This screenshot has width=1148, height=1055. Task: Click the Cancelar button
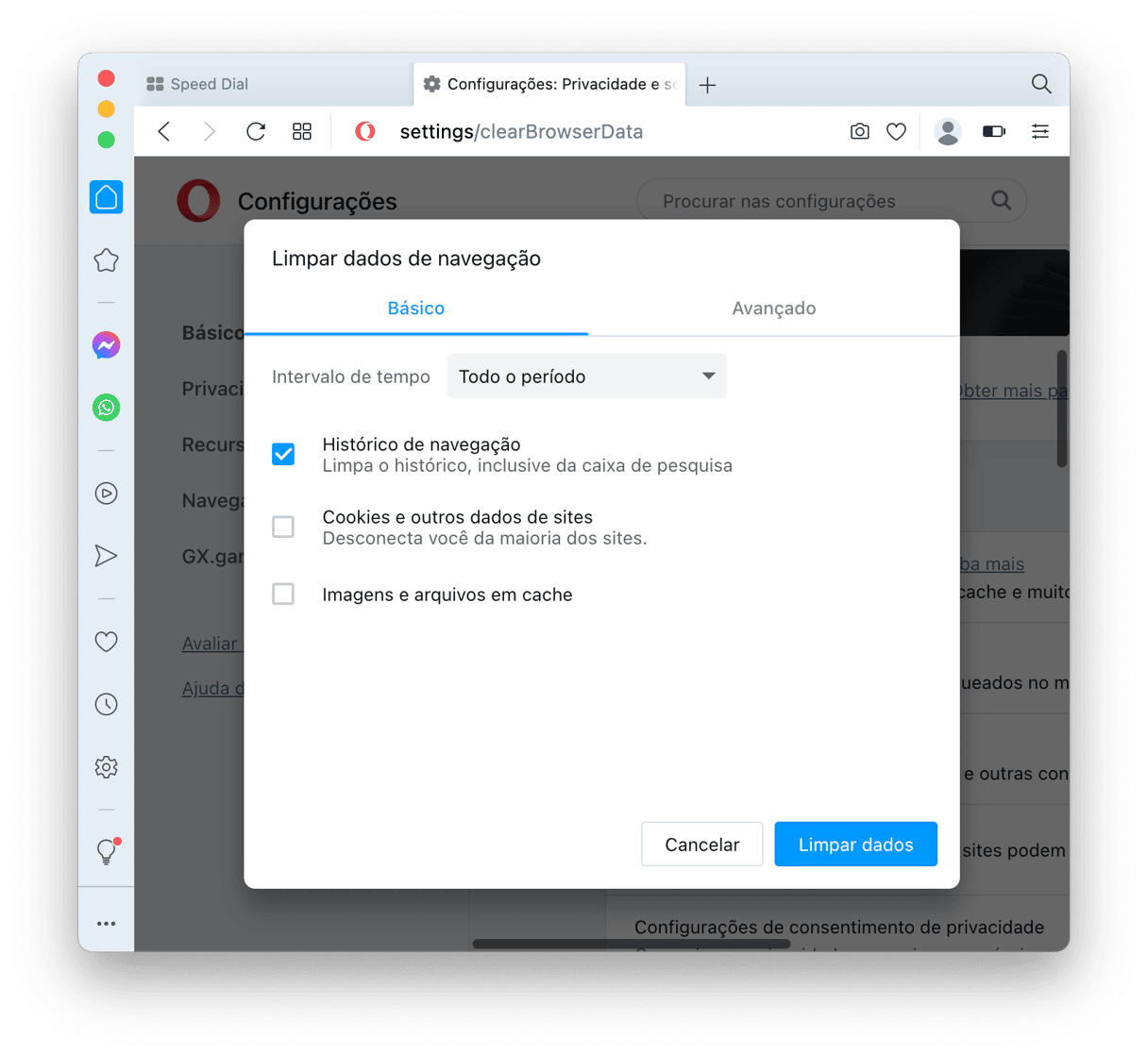coord(702,845)
